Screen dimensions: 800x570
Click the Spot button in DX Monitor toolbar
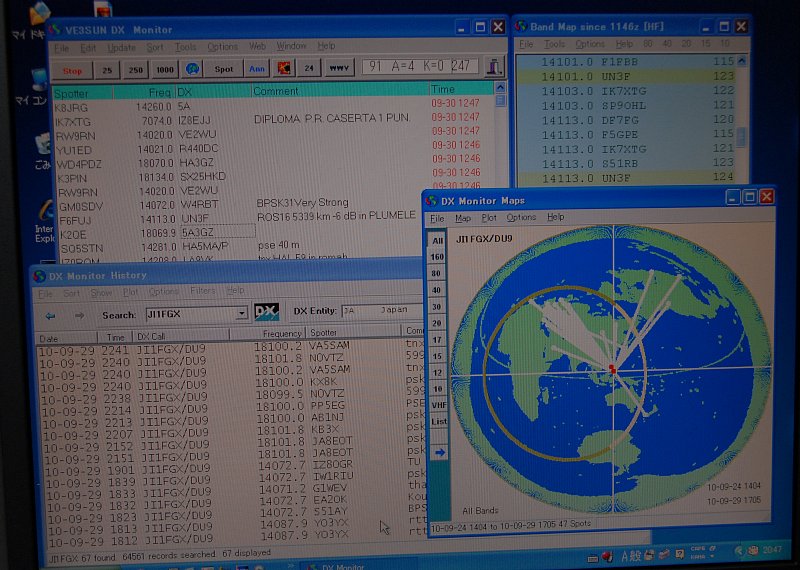223,69
